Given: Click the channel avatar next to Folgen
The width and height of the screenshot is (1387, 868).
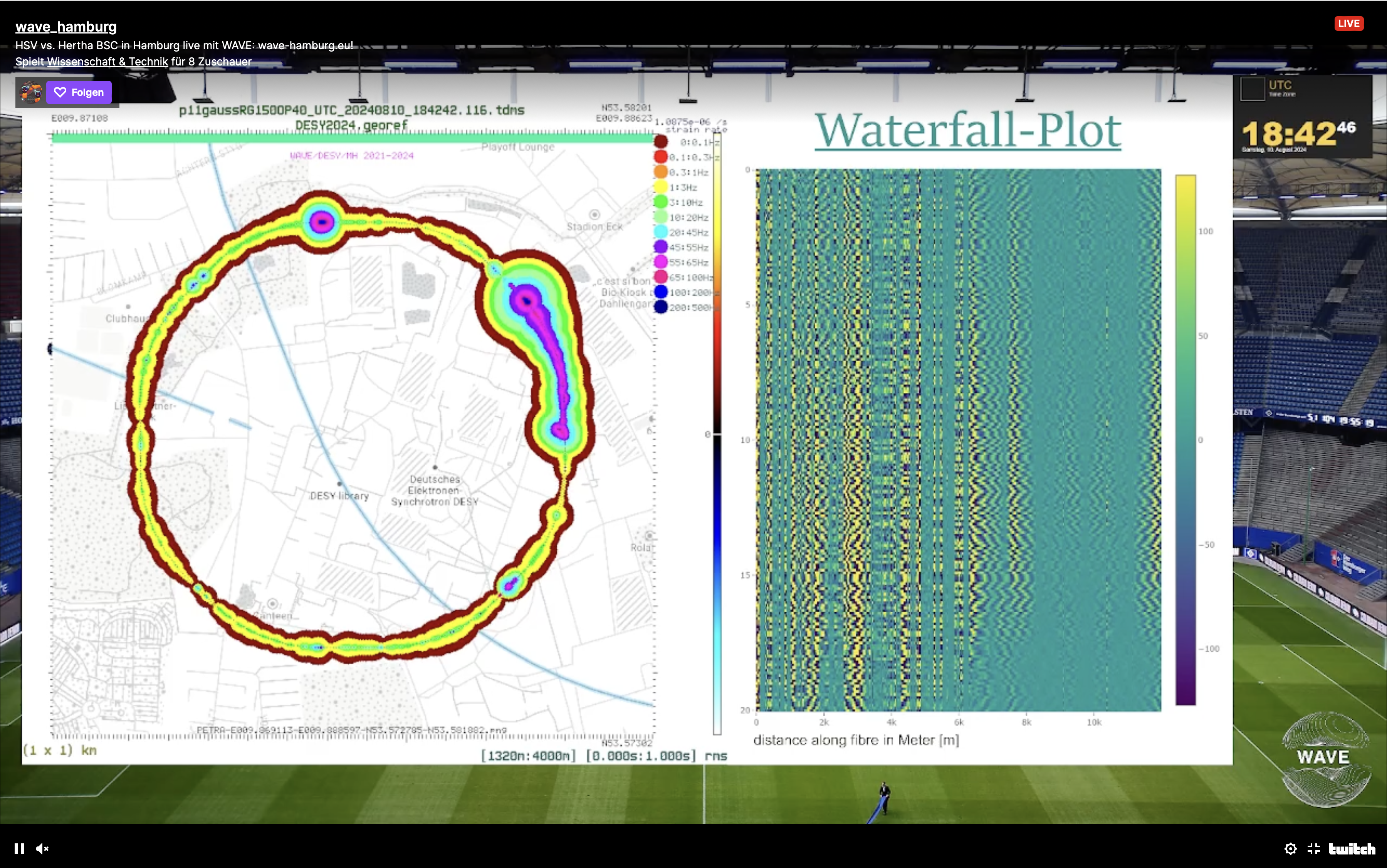Looking at the screenshot, I should click(31, 92).
